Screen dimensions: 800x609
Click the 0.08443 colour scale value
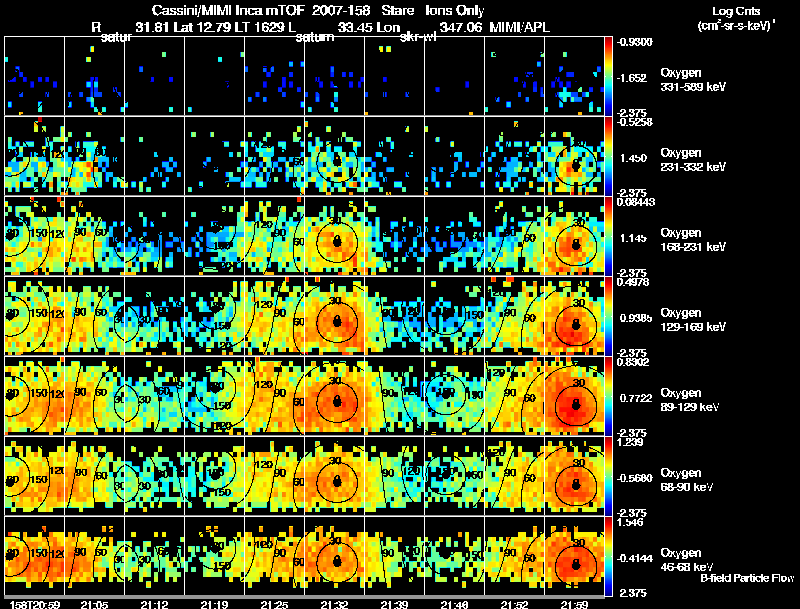tap(636, 202)
